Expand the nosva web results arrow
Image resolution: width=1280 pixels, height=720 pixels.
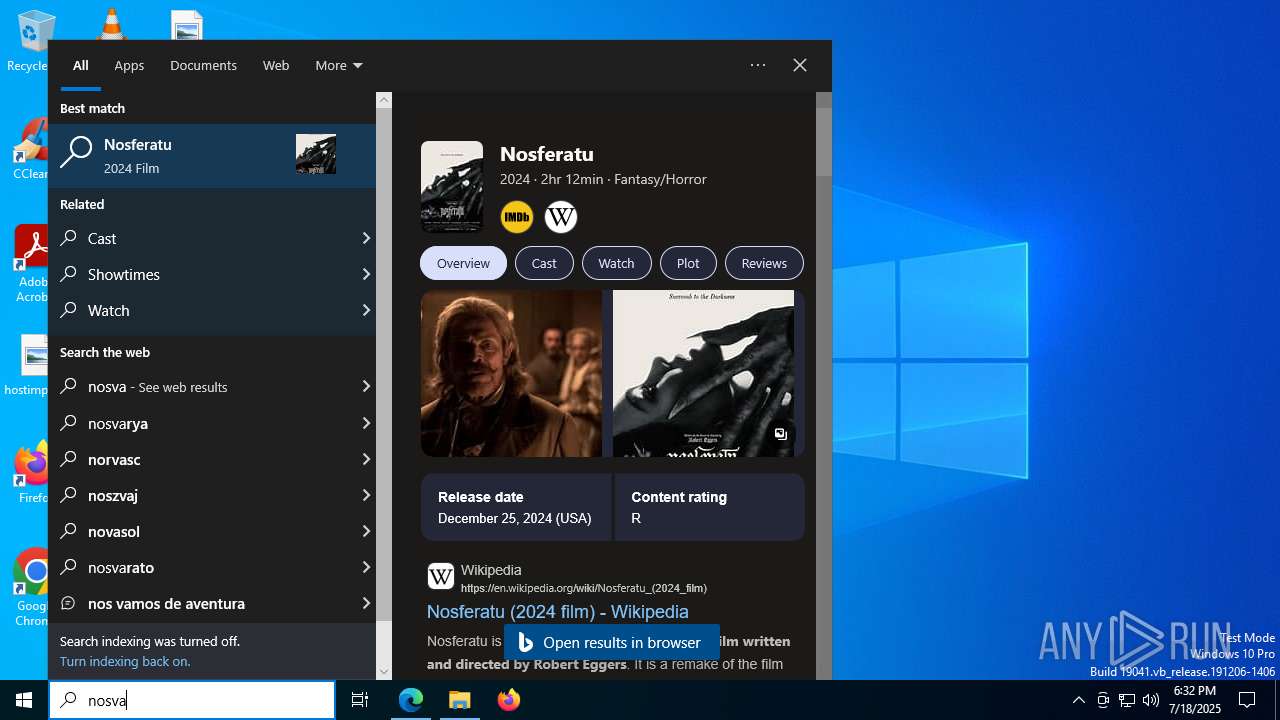click(x=366, y=386)
